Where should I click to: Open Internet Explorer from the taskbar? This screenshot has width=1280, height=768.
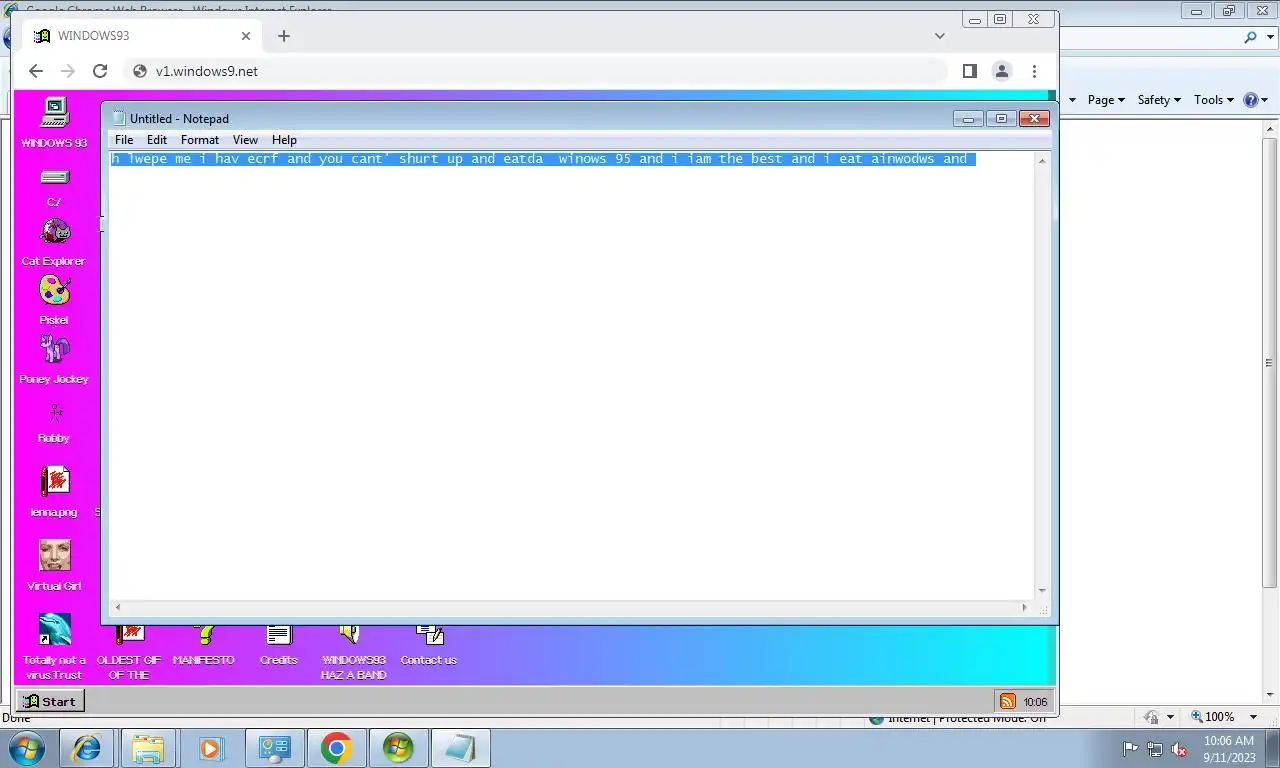[87, 748]
